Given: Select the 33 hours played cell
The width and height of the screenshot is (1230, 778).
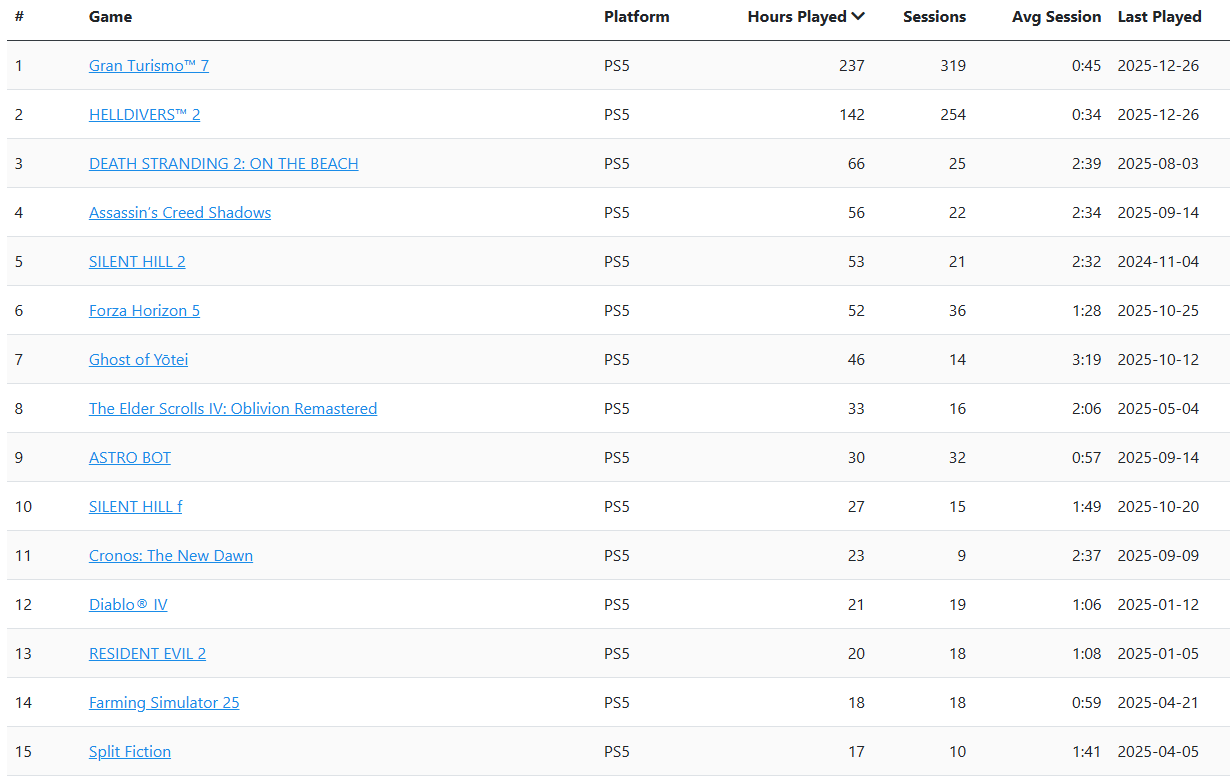Looking at the screenshot, I should 856,409.
